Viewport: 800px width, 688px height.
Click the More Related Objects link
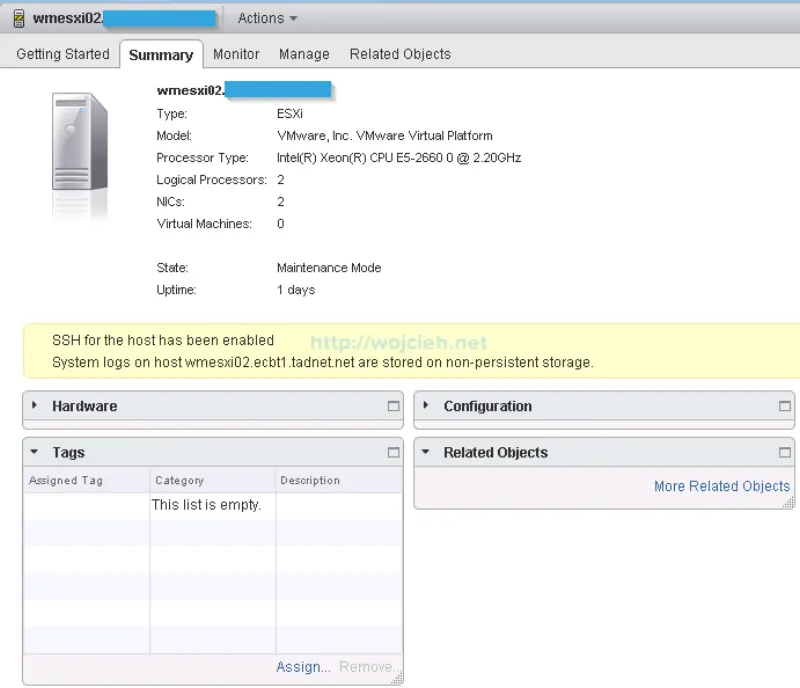pos(722,486)
